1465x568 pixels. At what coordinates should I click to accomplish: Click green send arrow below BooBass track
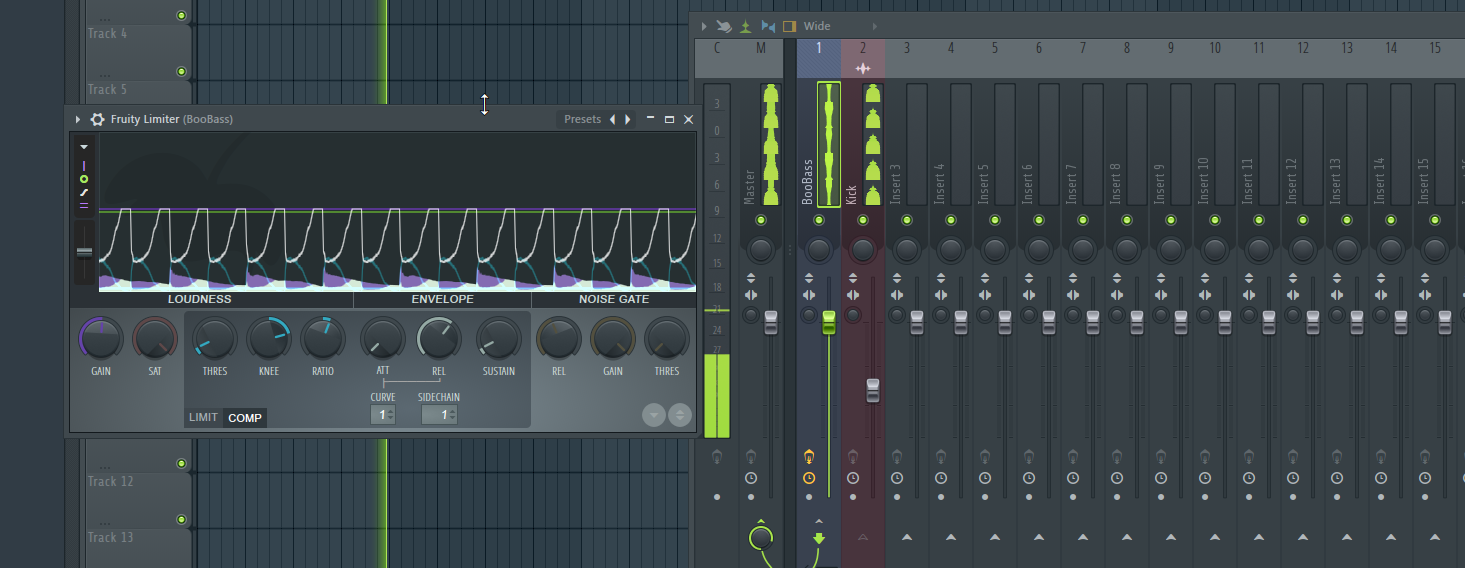819,540
